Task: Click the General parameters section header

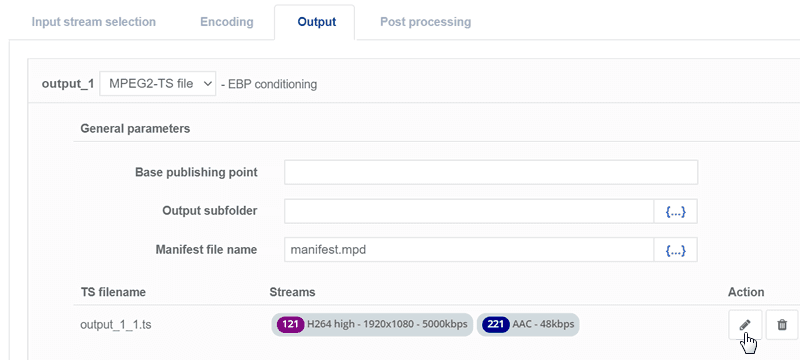Action: [x=135, y=128]
